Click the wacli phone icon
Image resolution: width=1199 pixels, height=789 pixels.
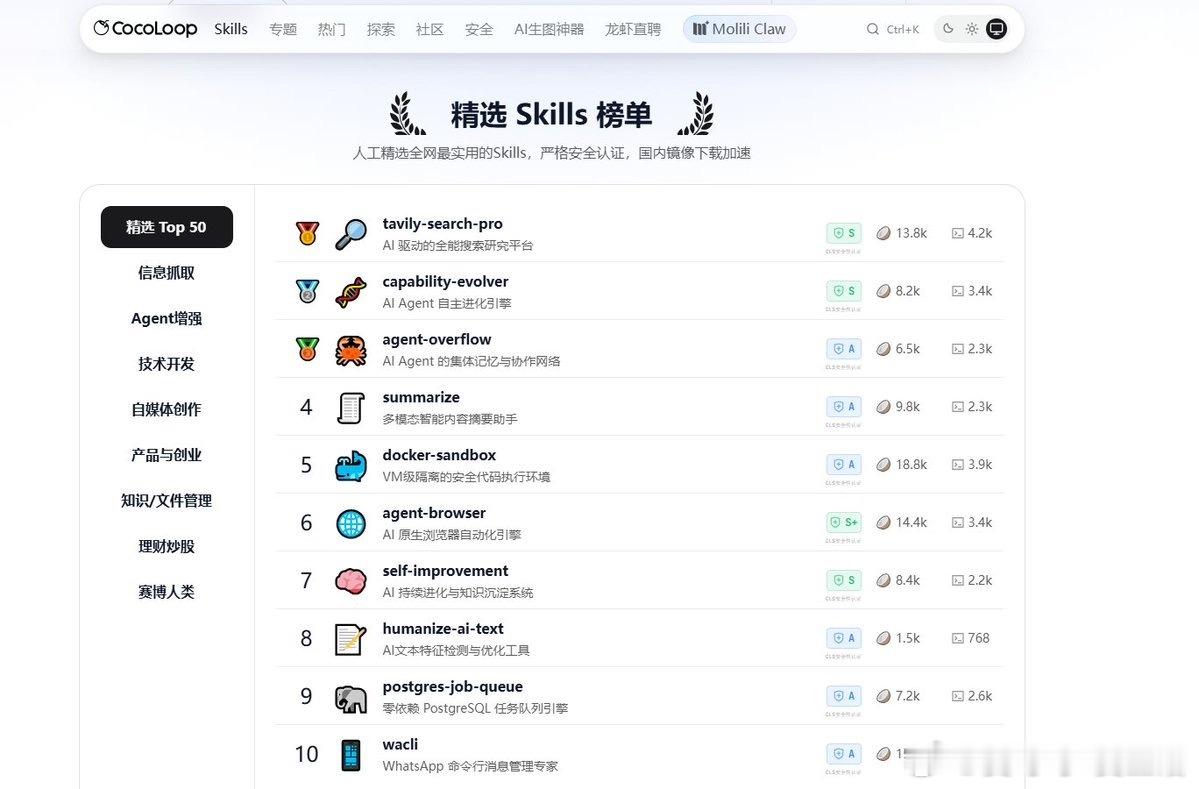point(351,755)
